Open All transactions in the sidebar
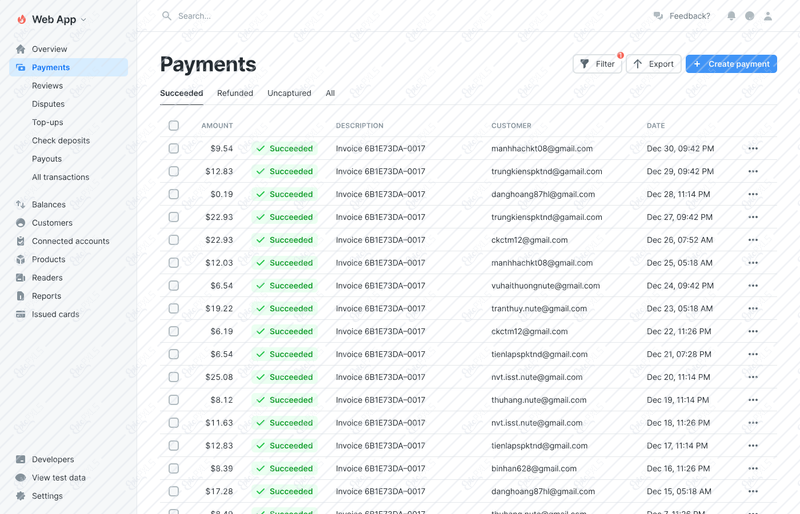 60,177
